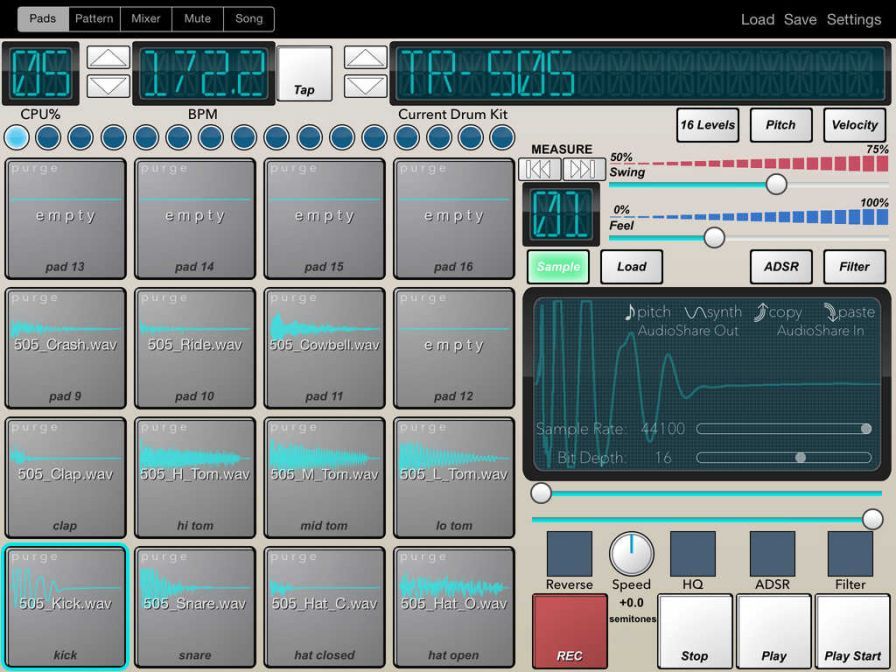Purge the hat open pad sample
This screenshot has width=896, height=672.
click(x=424, y=557)
